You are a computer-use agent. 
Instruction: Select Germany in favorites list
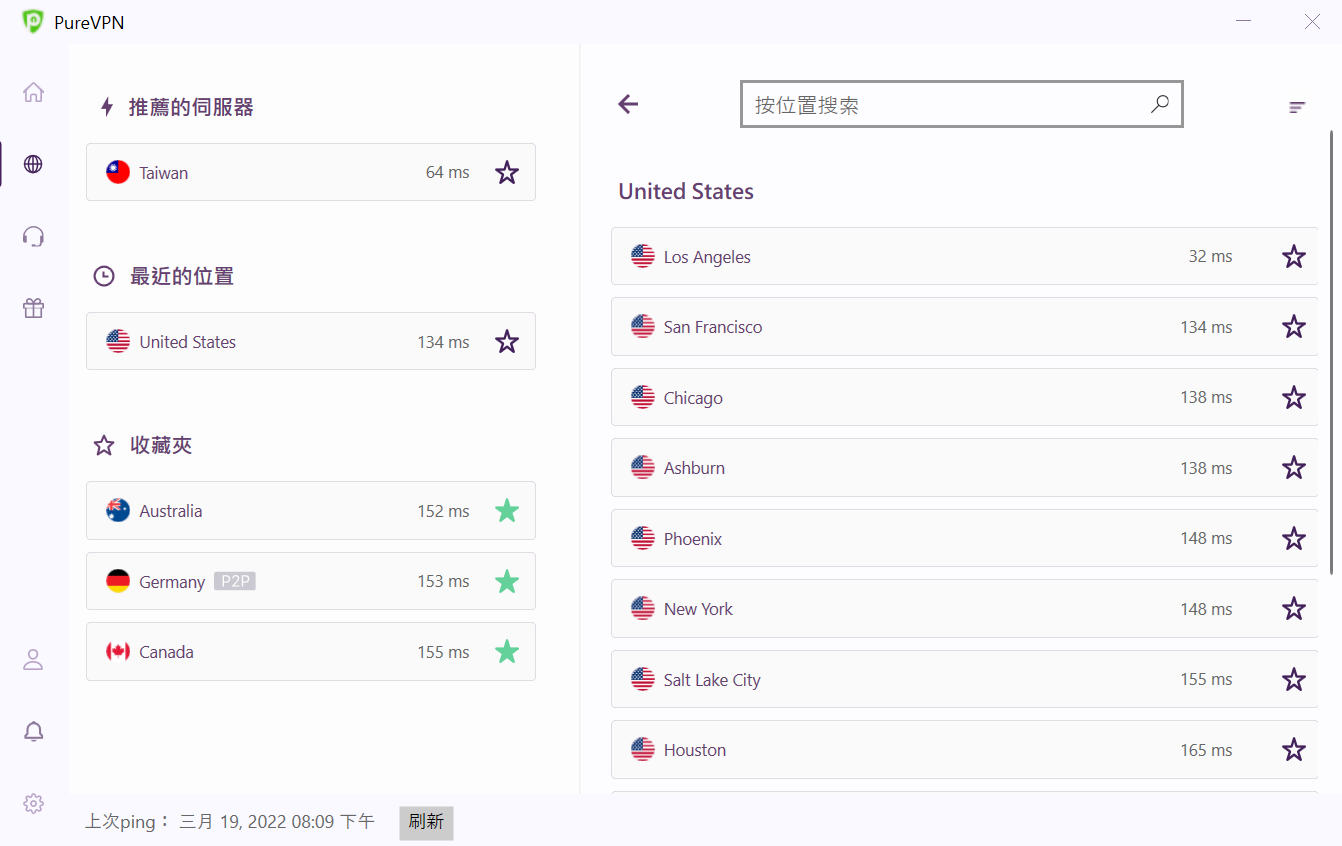(311, 581)
